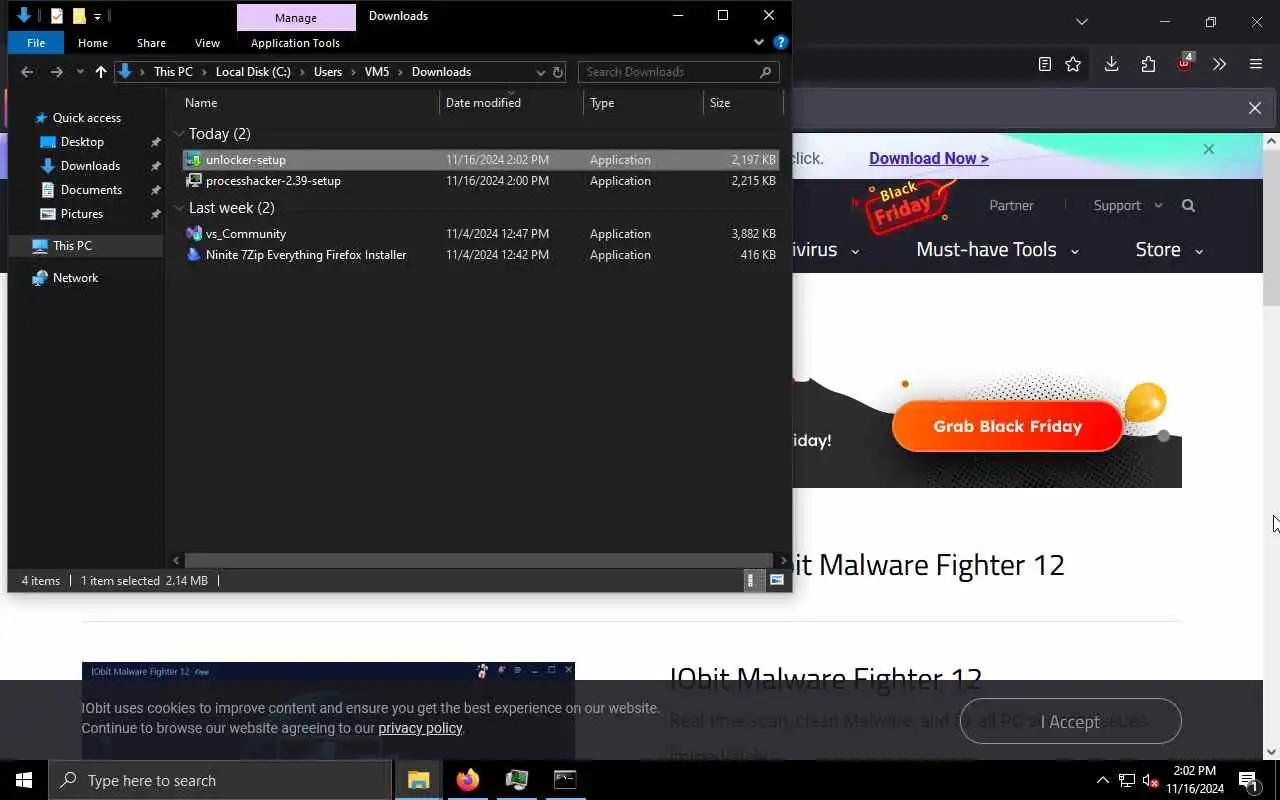Click the Search Downloads field

[679, 72]
